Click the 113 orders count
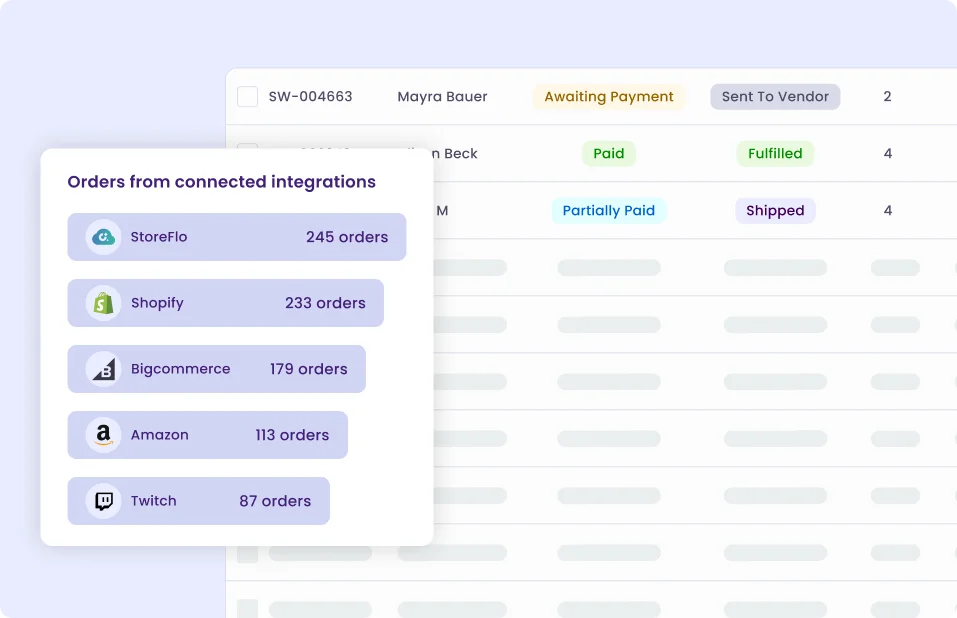957x618 pixels. point(292,434)
